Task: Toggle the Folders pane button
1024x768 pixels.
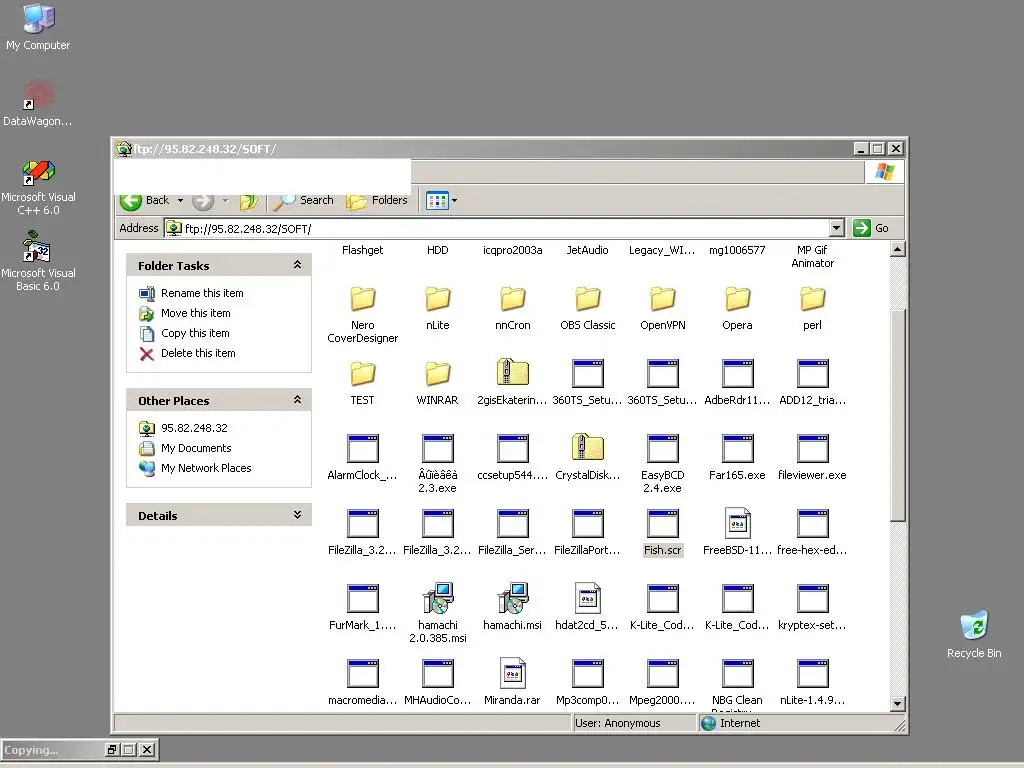Action: pos(377,200)
